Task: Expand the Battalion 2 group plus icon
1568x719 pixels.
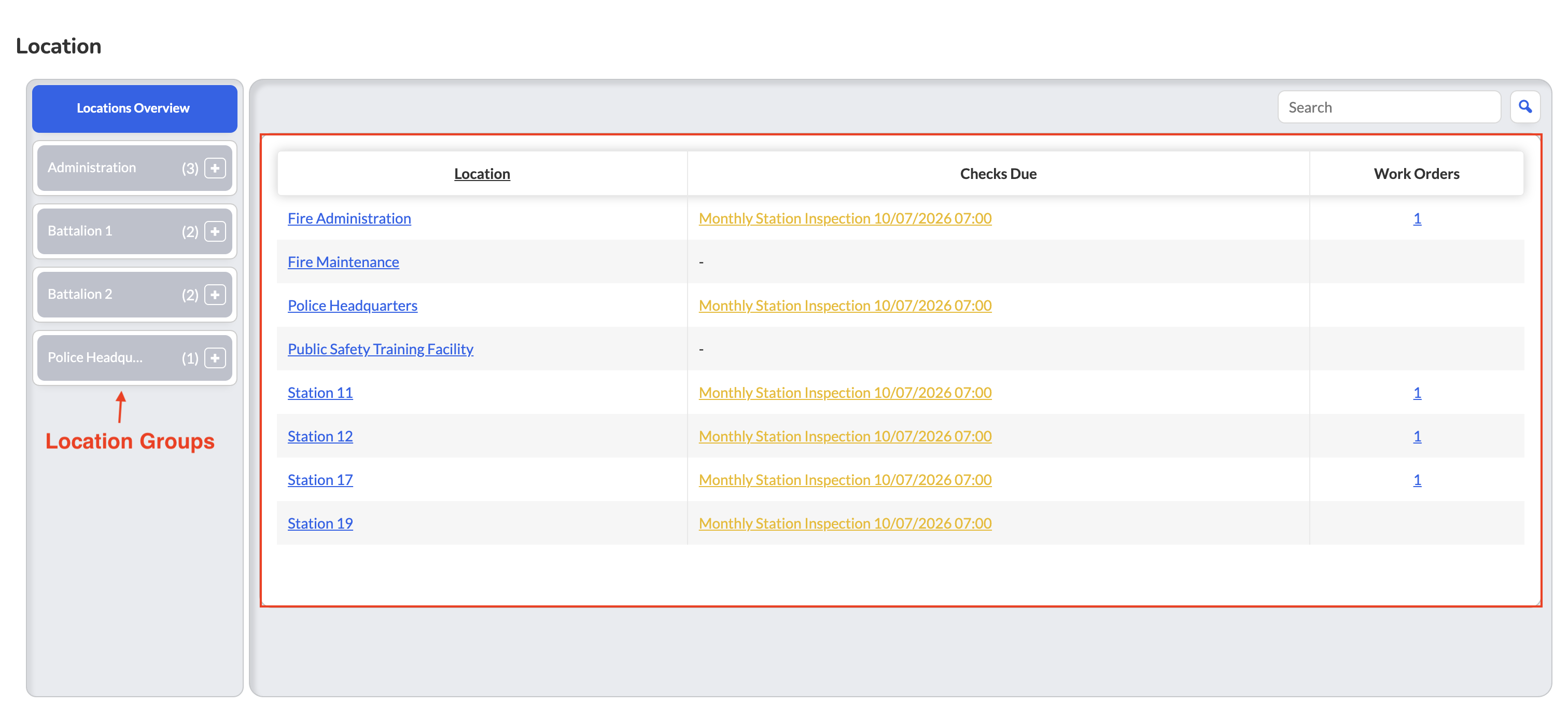Action: click(x=215, y=295)
